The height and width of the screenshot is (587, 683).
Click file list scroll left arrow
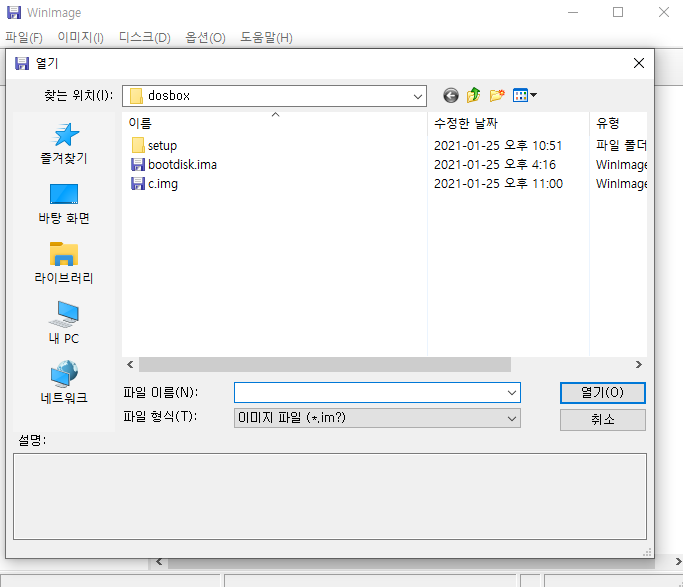tap(130, 364)
